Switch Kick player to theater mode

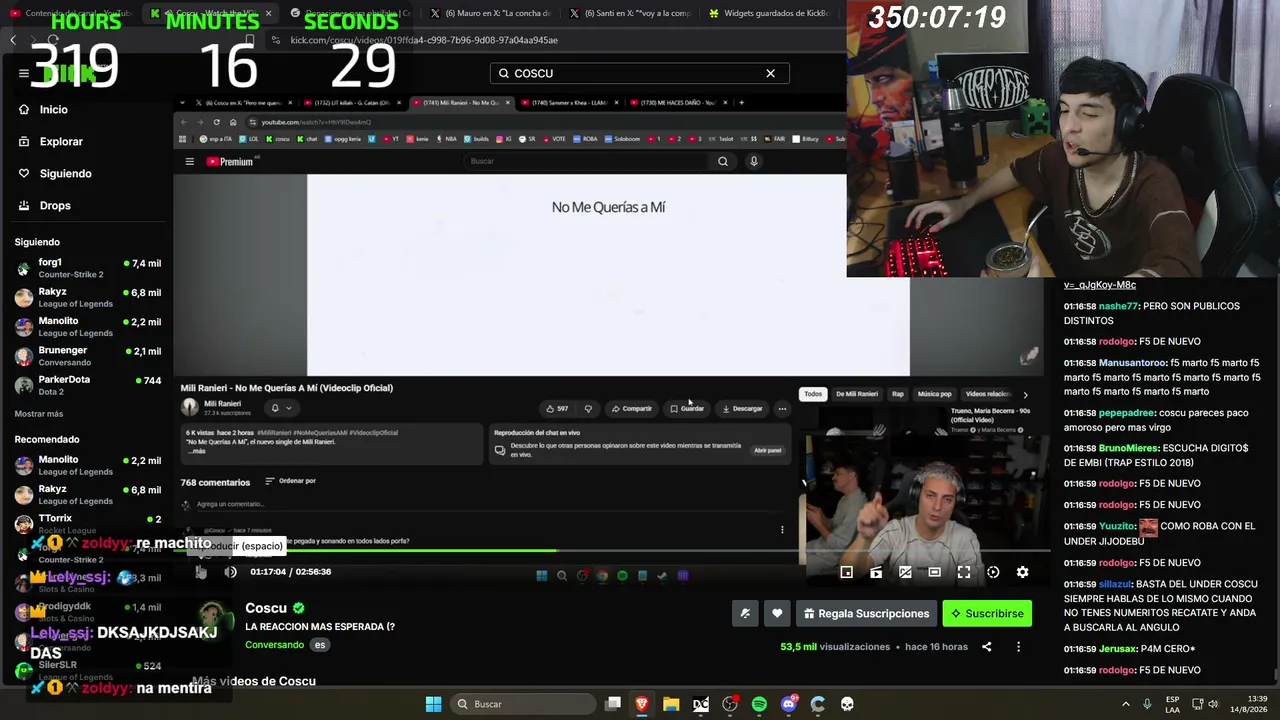point(934,572)
